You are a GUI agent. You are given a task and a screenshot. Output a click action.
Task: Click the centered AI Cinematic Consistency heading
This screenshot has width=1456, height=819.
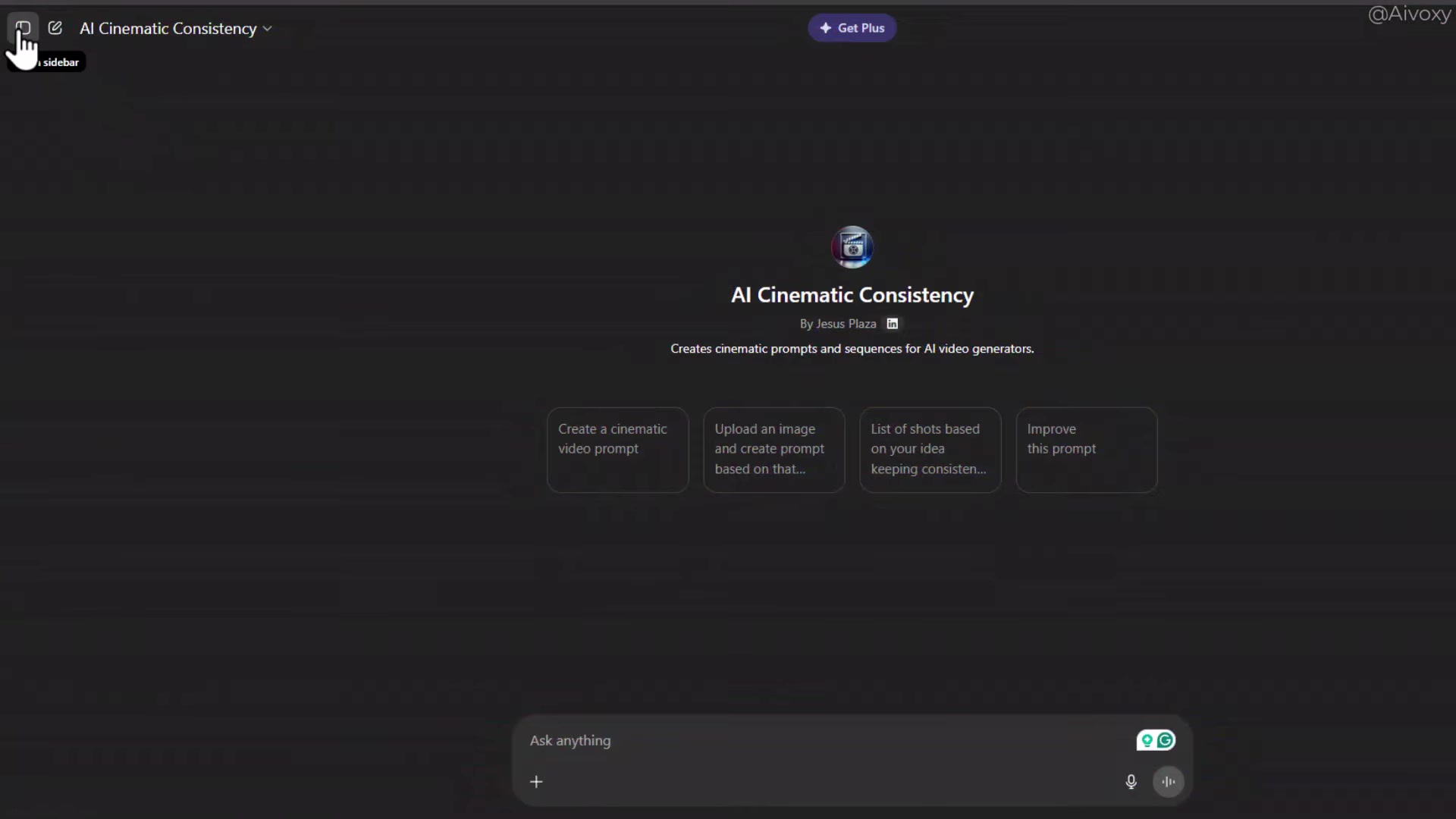click(852, 295)
